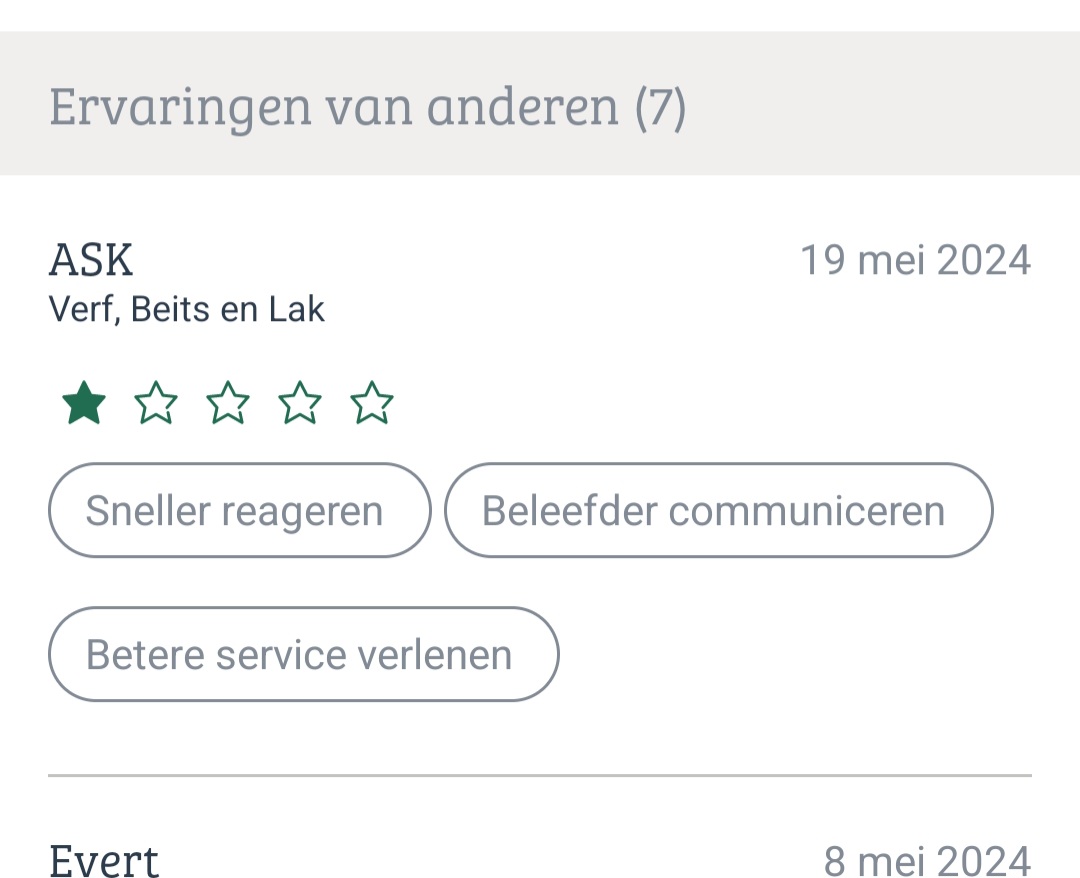Click the divider line between the reviews
Image resolution: width=1080 pixels, height=878 pixels.
click(x=540, y=775)
